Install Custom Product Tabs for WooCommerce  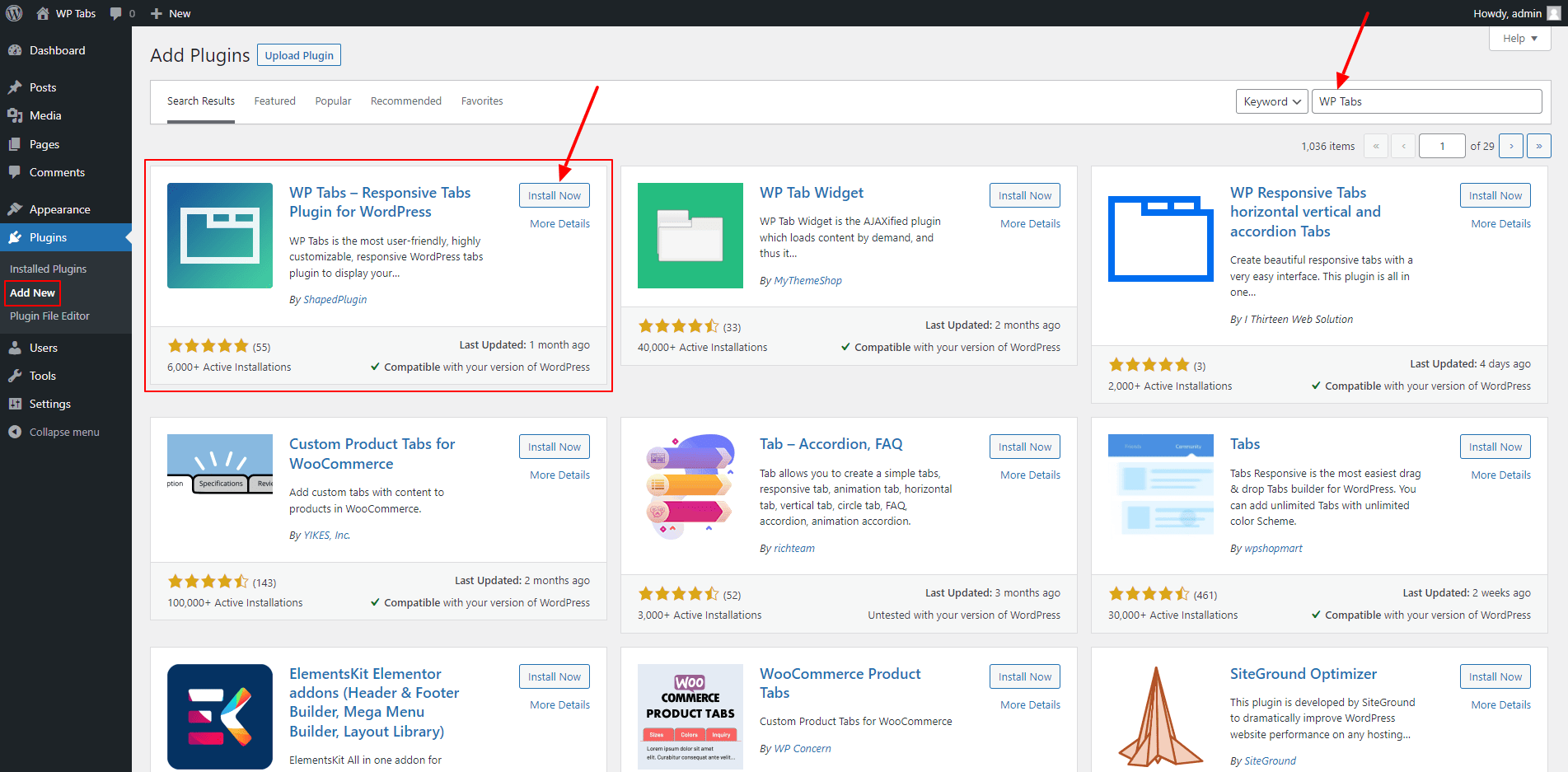pos(555,447)
